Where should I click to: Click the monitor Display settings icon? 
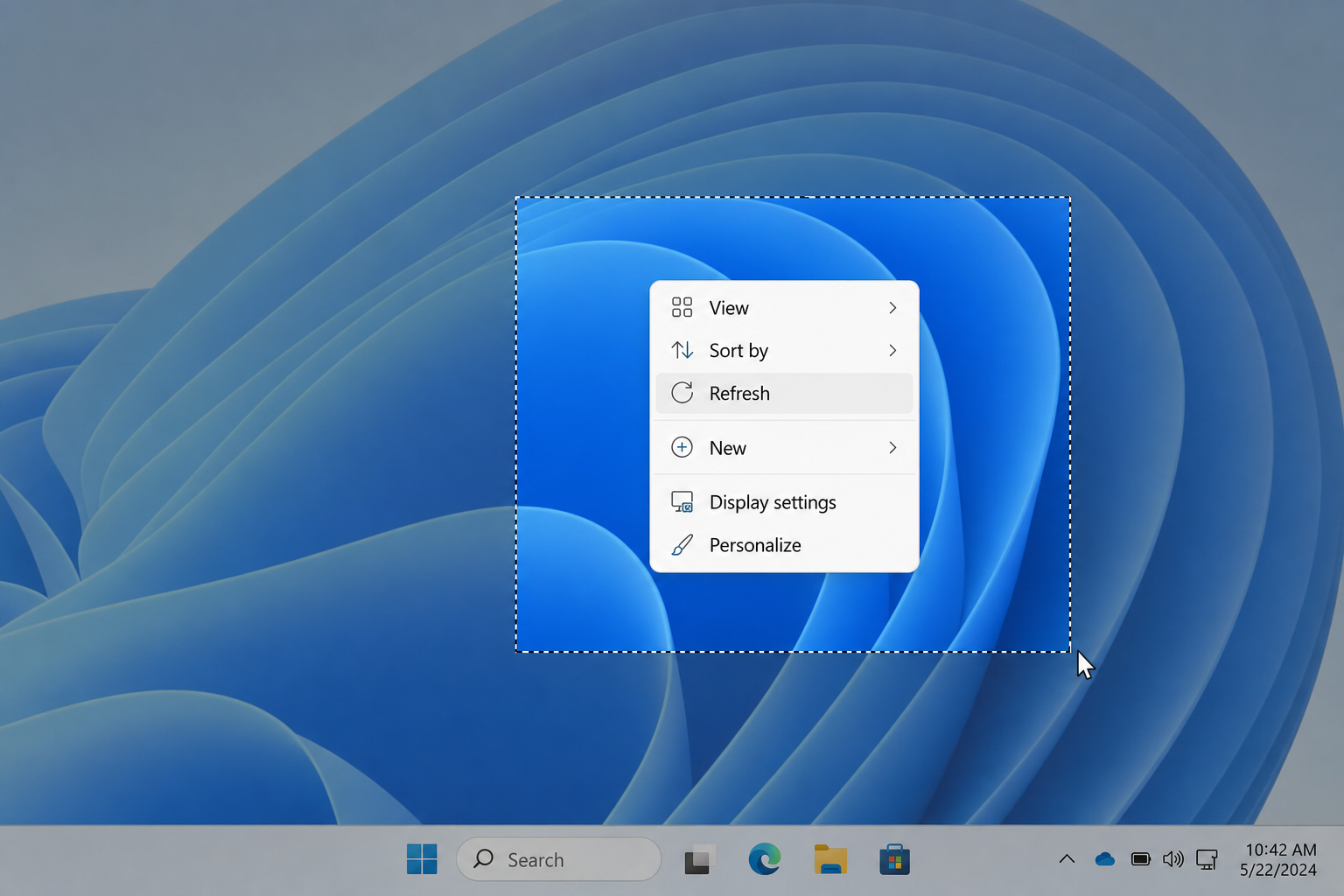pyautogui.click(x=682, y=501)
